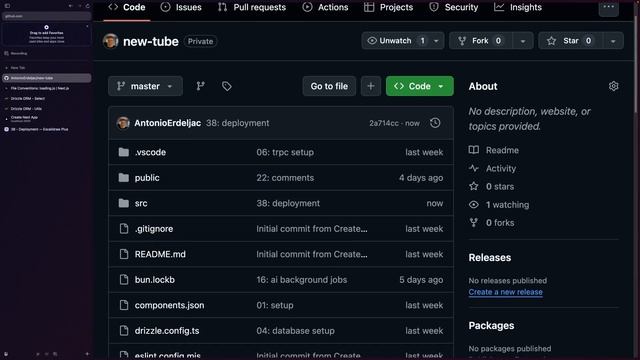
Task: View tags via the tag icon
Action: 227,86
